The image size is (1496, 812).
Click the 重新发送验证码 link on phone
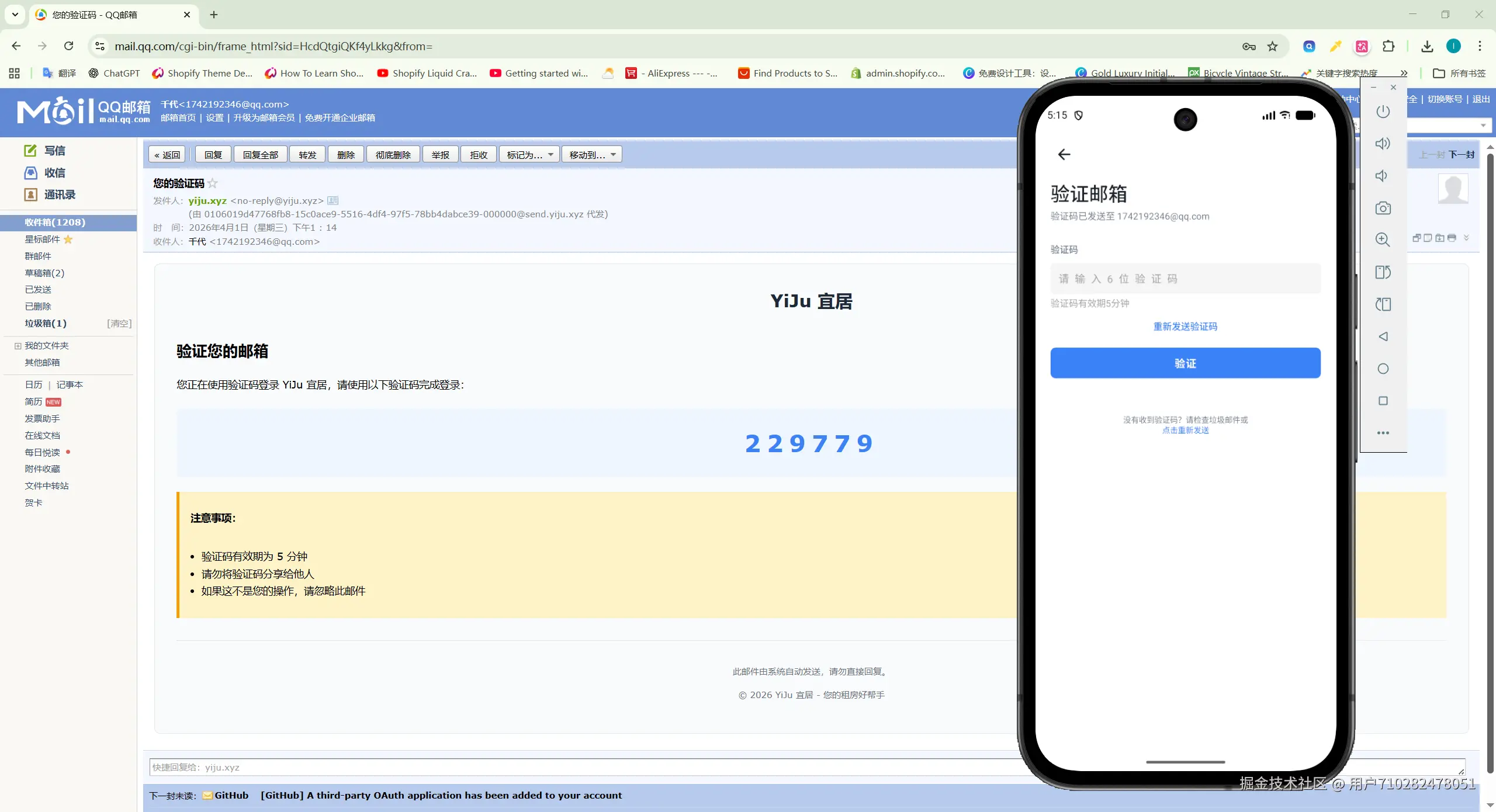[x=1185, y=326]
